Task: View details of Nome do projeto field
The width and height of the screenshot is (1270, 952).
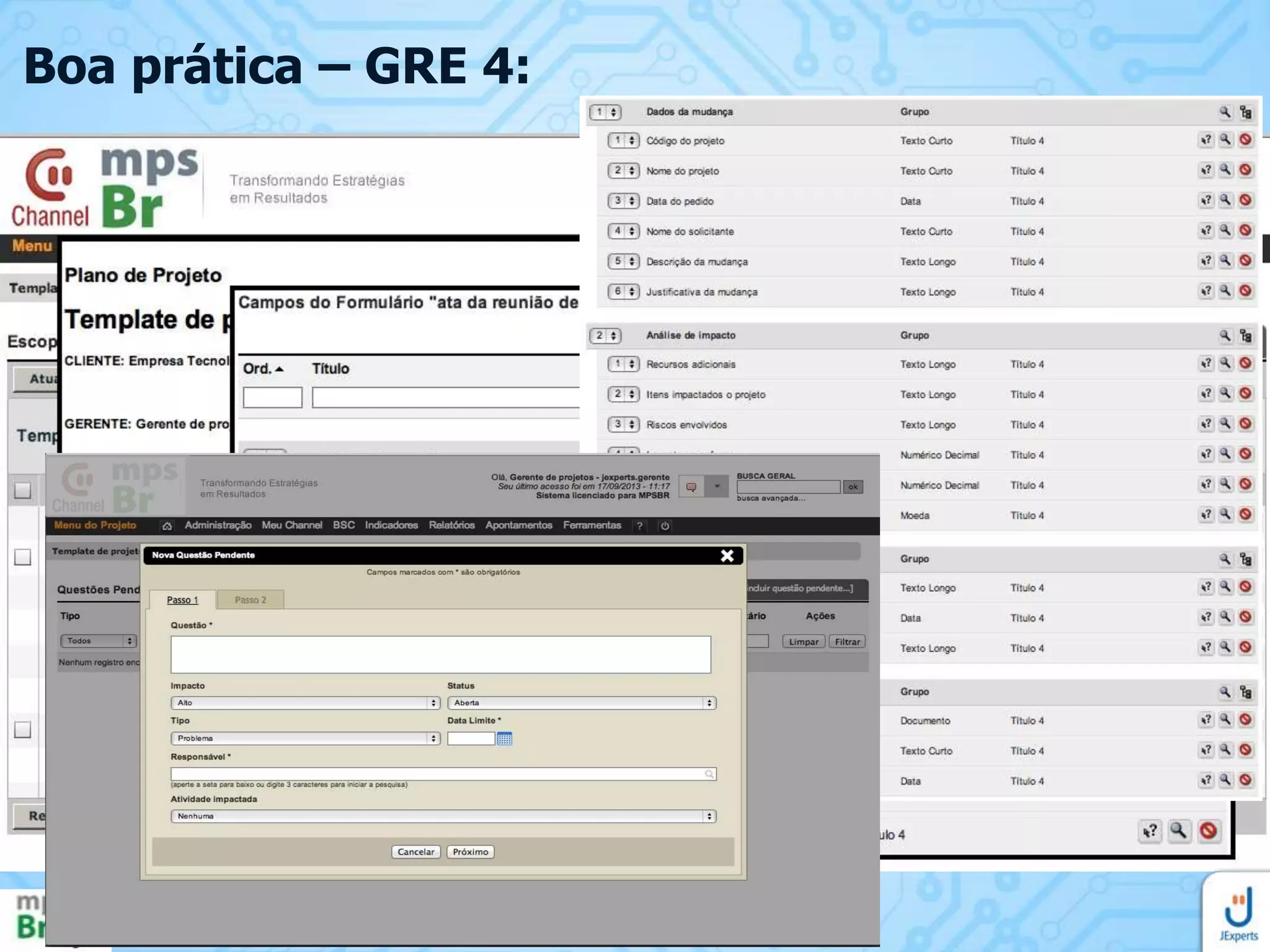Action: pos(1225,170)
